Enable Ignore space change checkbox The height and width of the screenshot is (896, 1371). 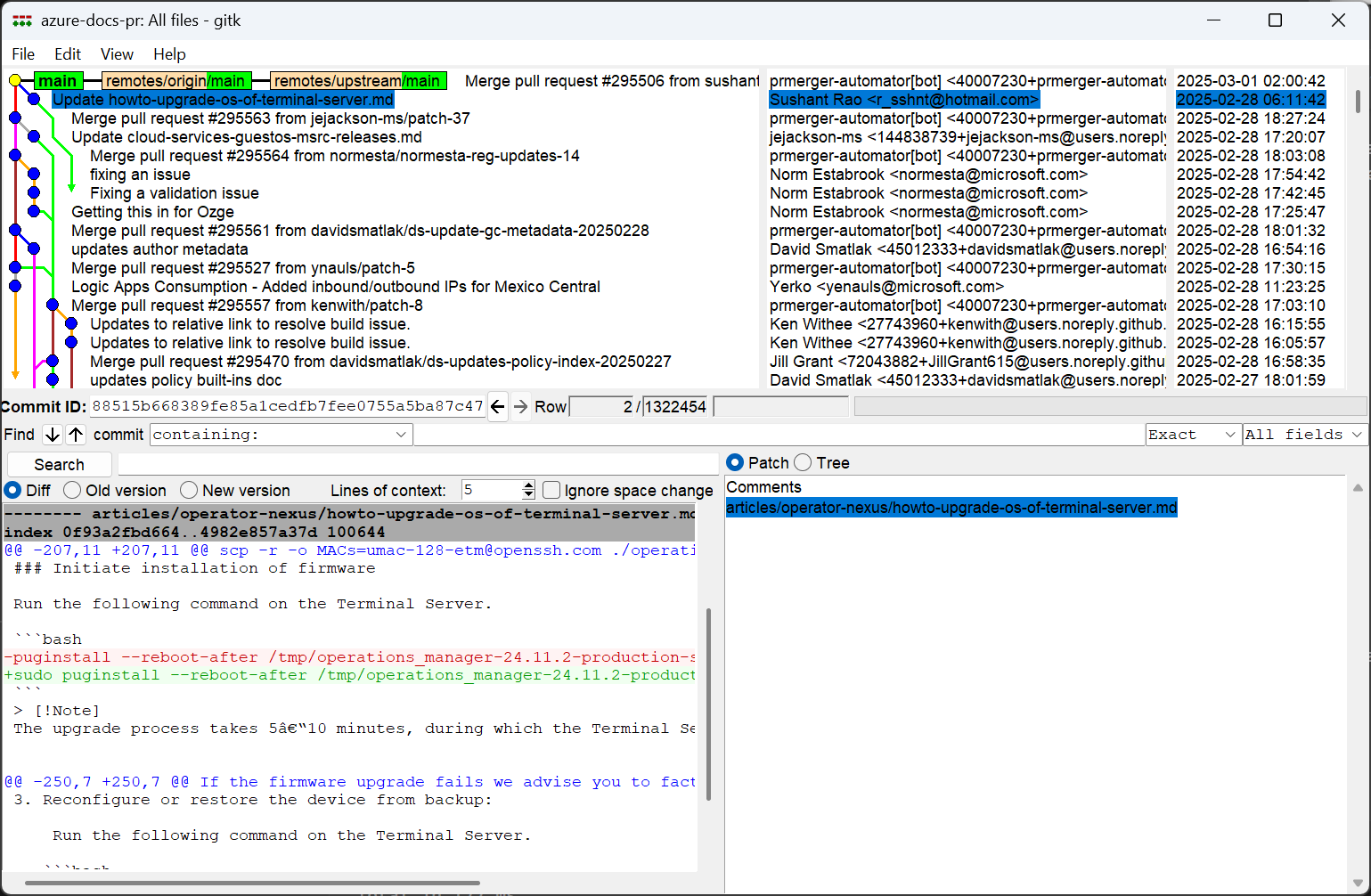coord(551,491)
